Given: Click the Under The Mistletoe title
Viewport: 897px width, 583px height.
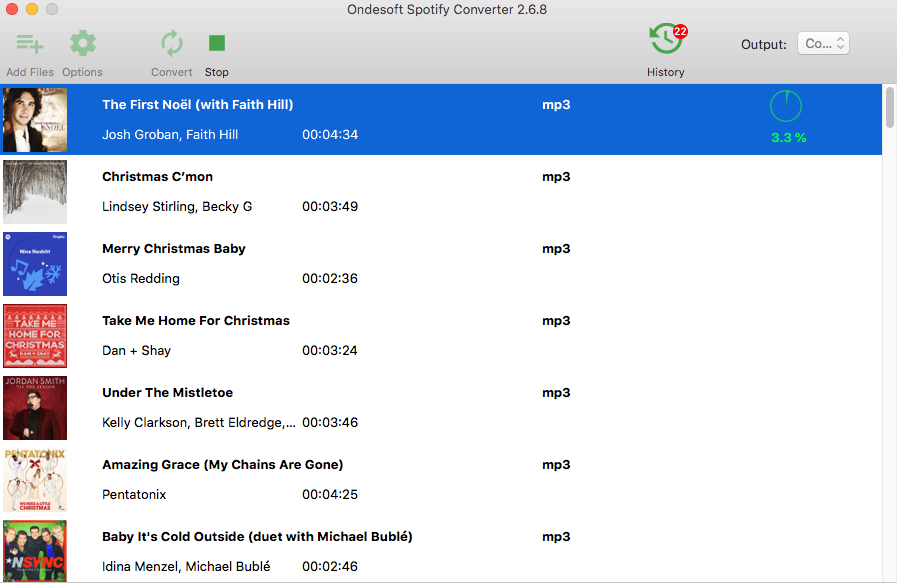Looking at the screenshot, I should pyautogui.click(x=168, y=393).
